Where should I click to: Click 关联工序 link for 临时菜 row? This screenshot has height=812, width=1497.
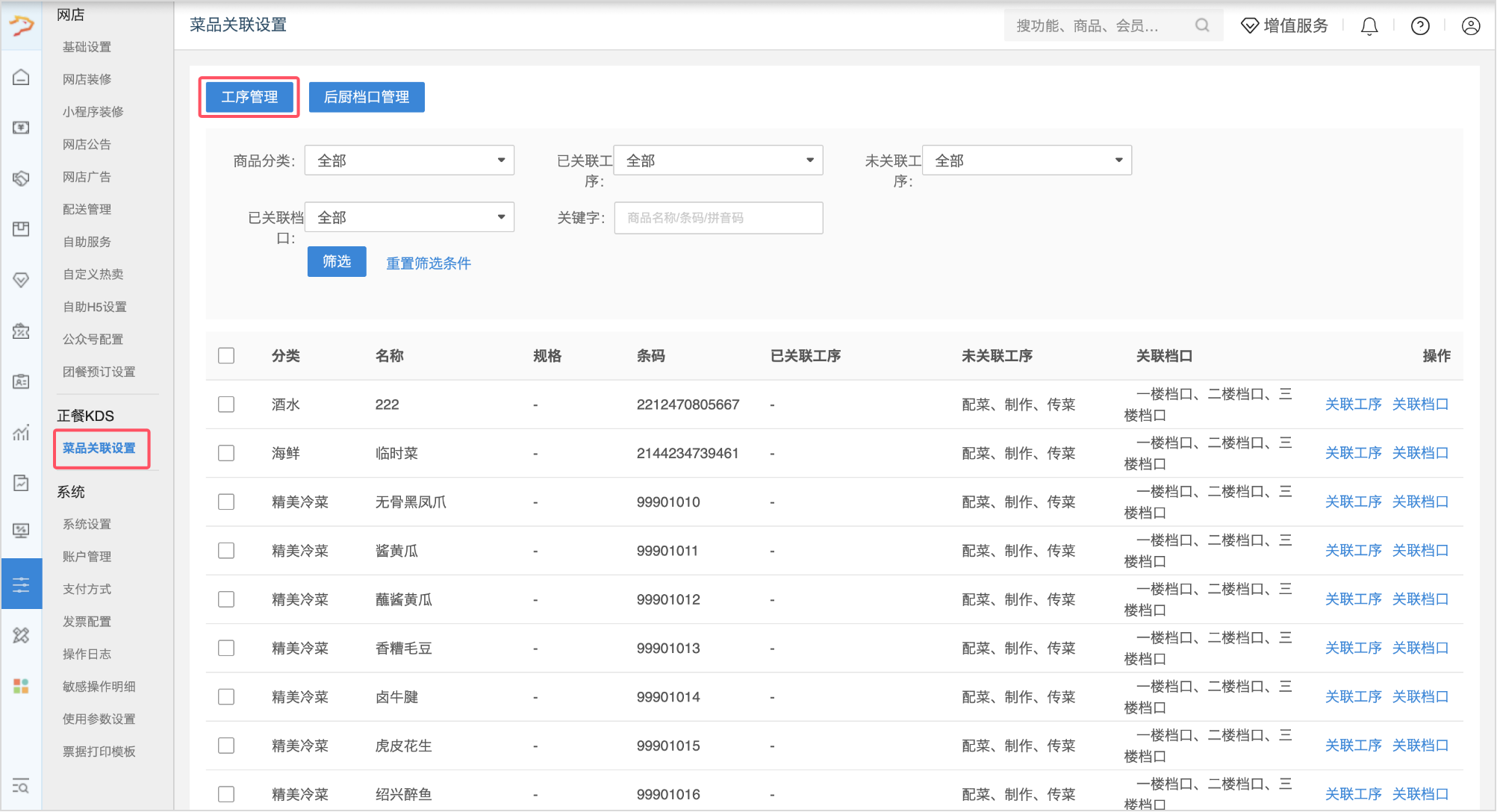[1353, 453]
